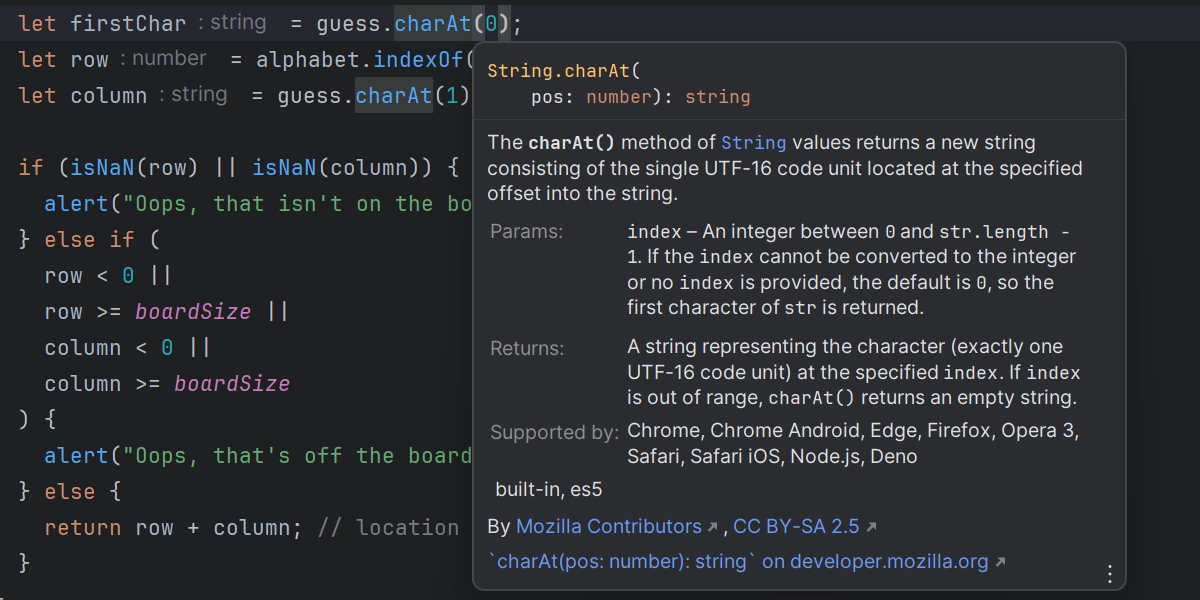Click the boardSize variable in the row comparison
Screen dimensions: 1200x600
(x=193, y=311)
